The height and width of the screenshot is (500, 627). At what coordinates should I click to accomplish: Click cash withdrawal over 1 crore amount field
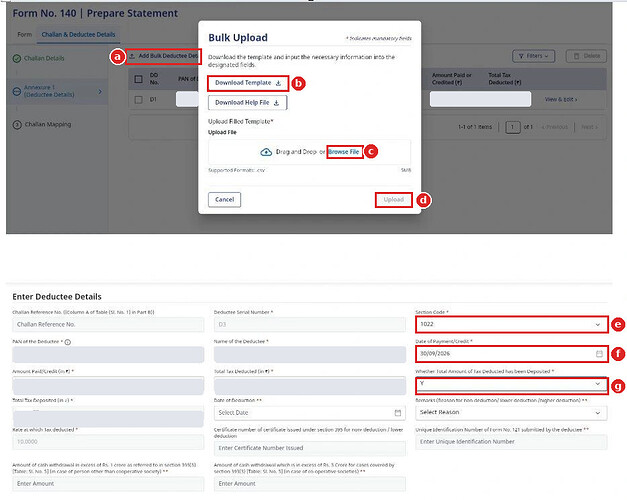click(x=108, y=484)
